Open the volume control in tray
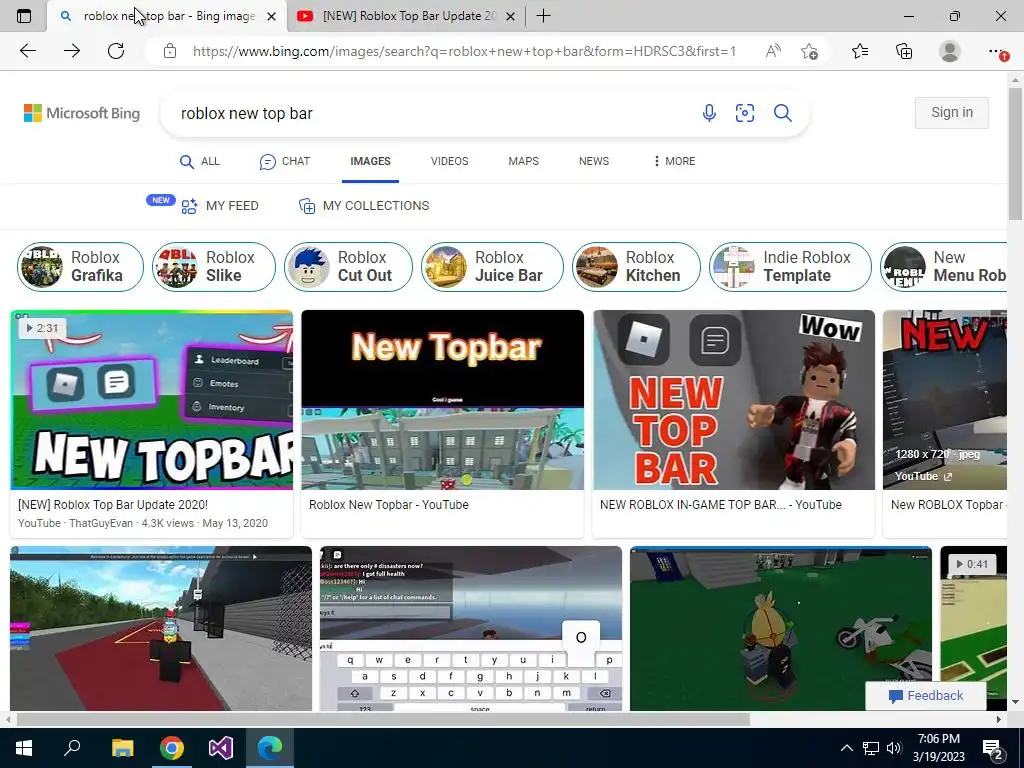The height and width of the screenshot is (768, 1024). (x=894, y=748)
